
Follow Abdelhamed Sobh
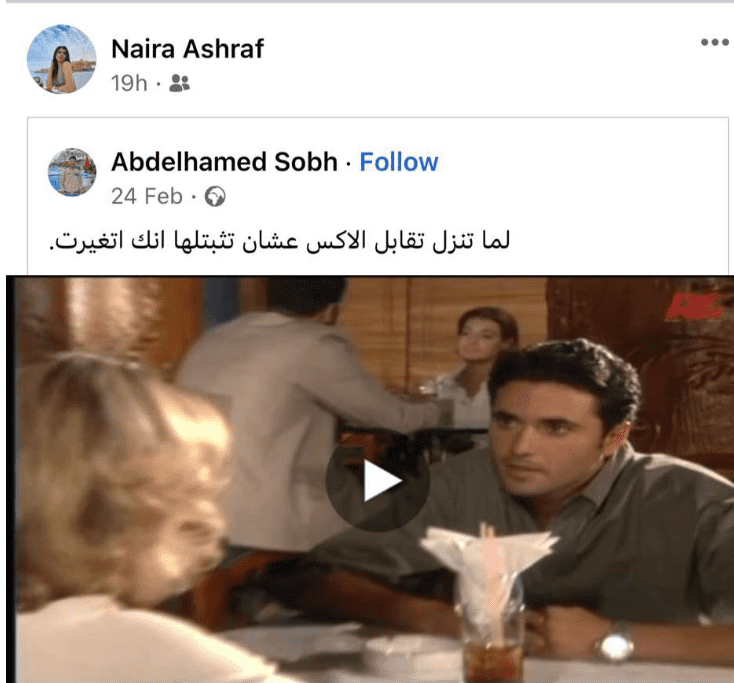398,162
